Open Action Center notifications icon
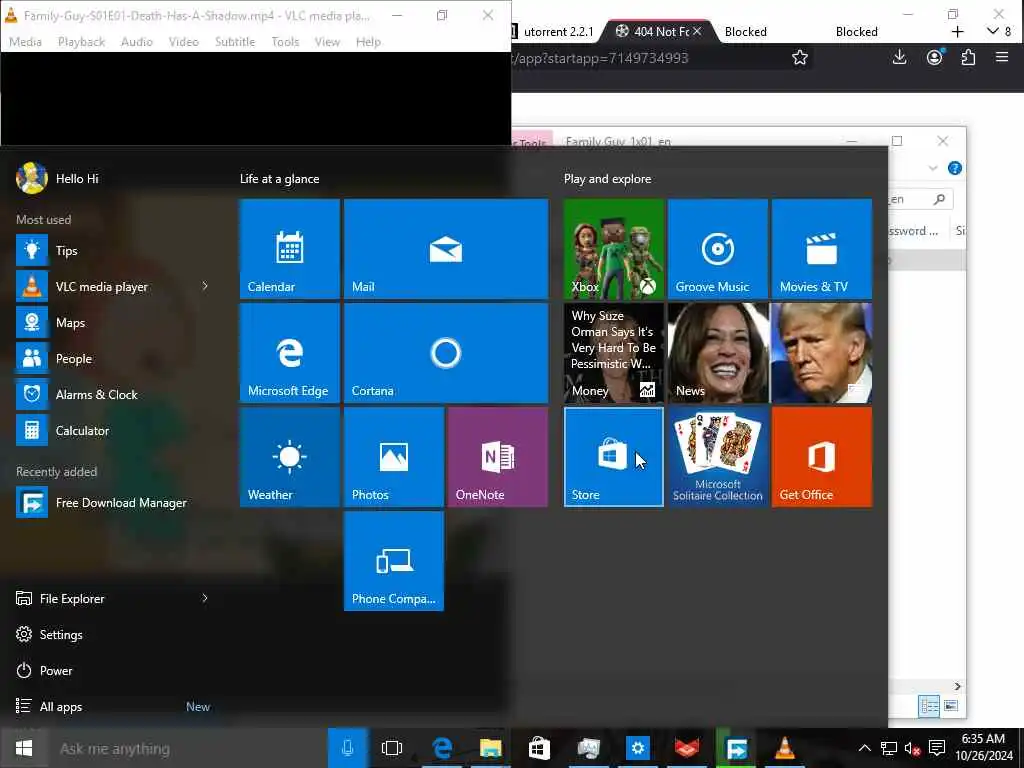This screenshot has width=1024, height=768. point(937,748)
